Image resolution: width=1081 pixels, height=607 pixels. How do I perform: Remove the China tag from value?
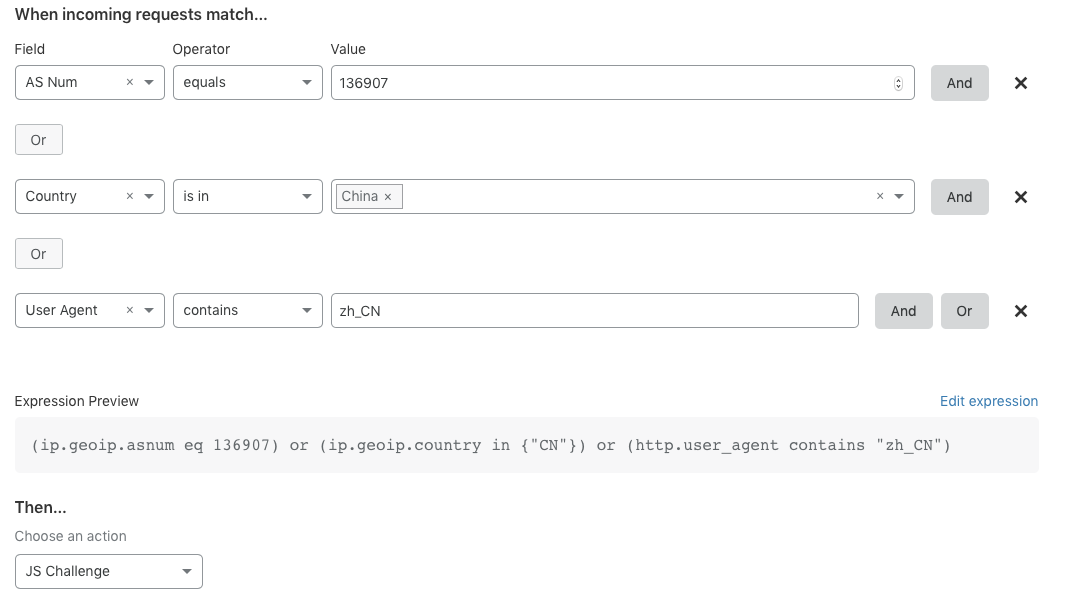coord(388,197)
